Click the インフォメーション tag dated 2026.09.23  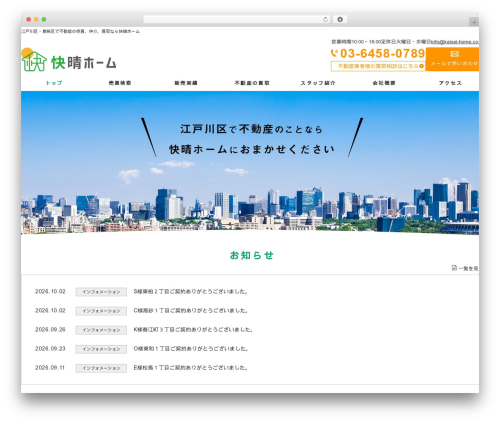point(101,349)
